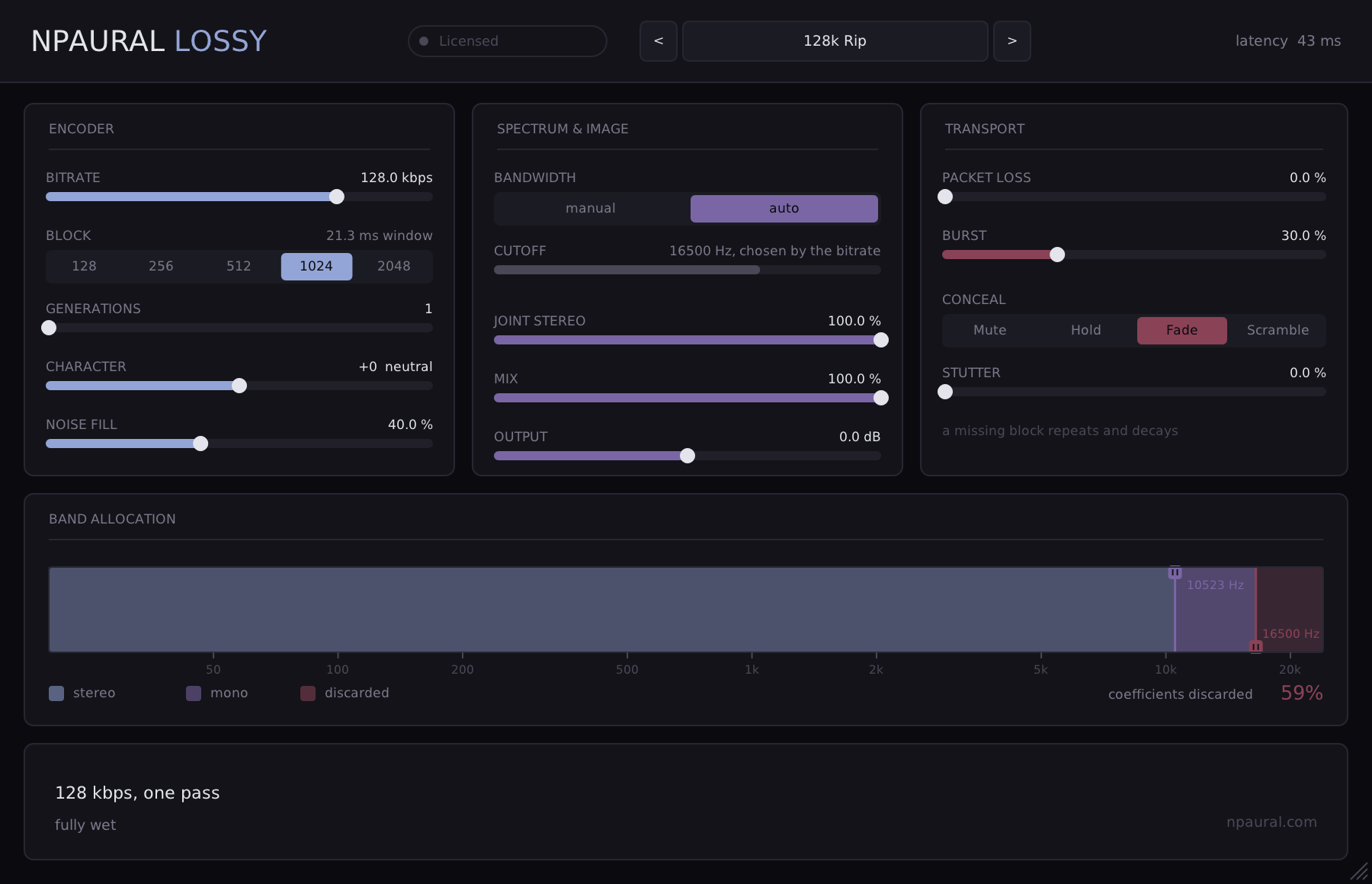Click the cutoff handle at 16500 Hz
The height and width of the screenshot is (884, 1372).
click(1256, 647)
